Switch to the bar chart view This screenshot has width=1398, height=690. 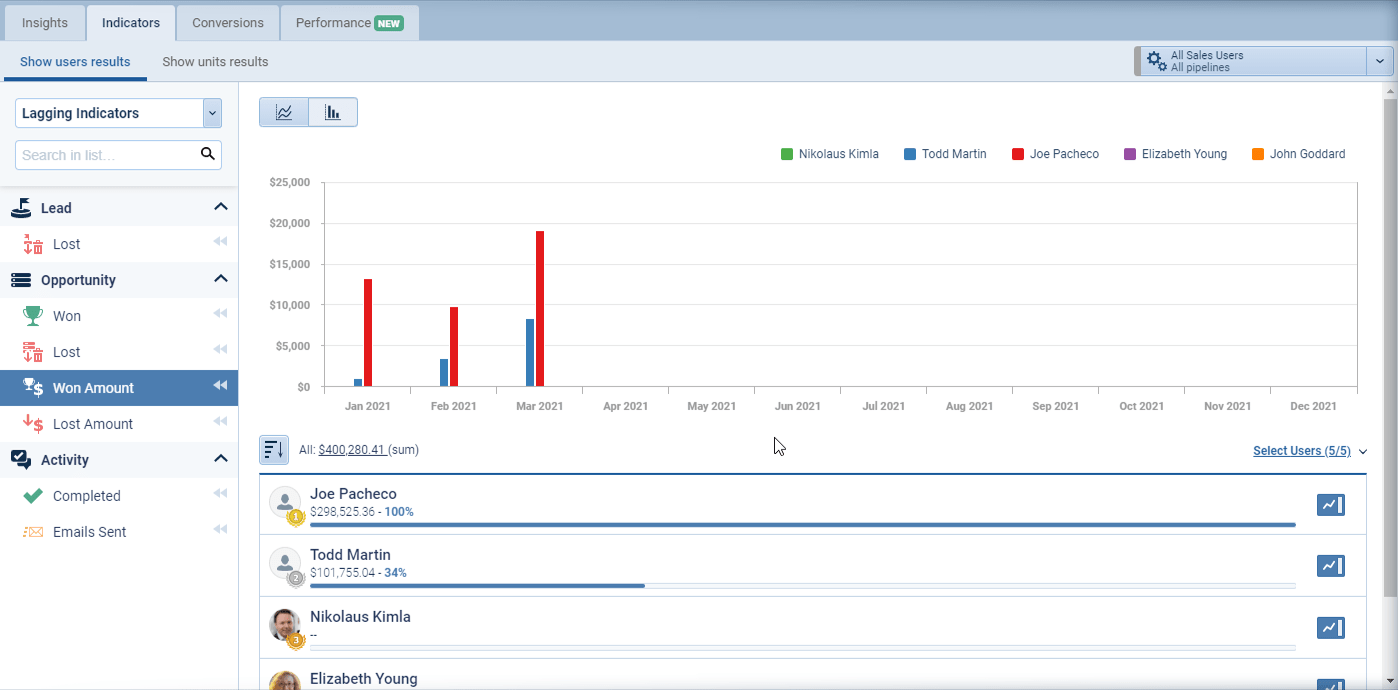(x=333, y=112)
